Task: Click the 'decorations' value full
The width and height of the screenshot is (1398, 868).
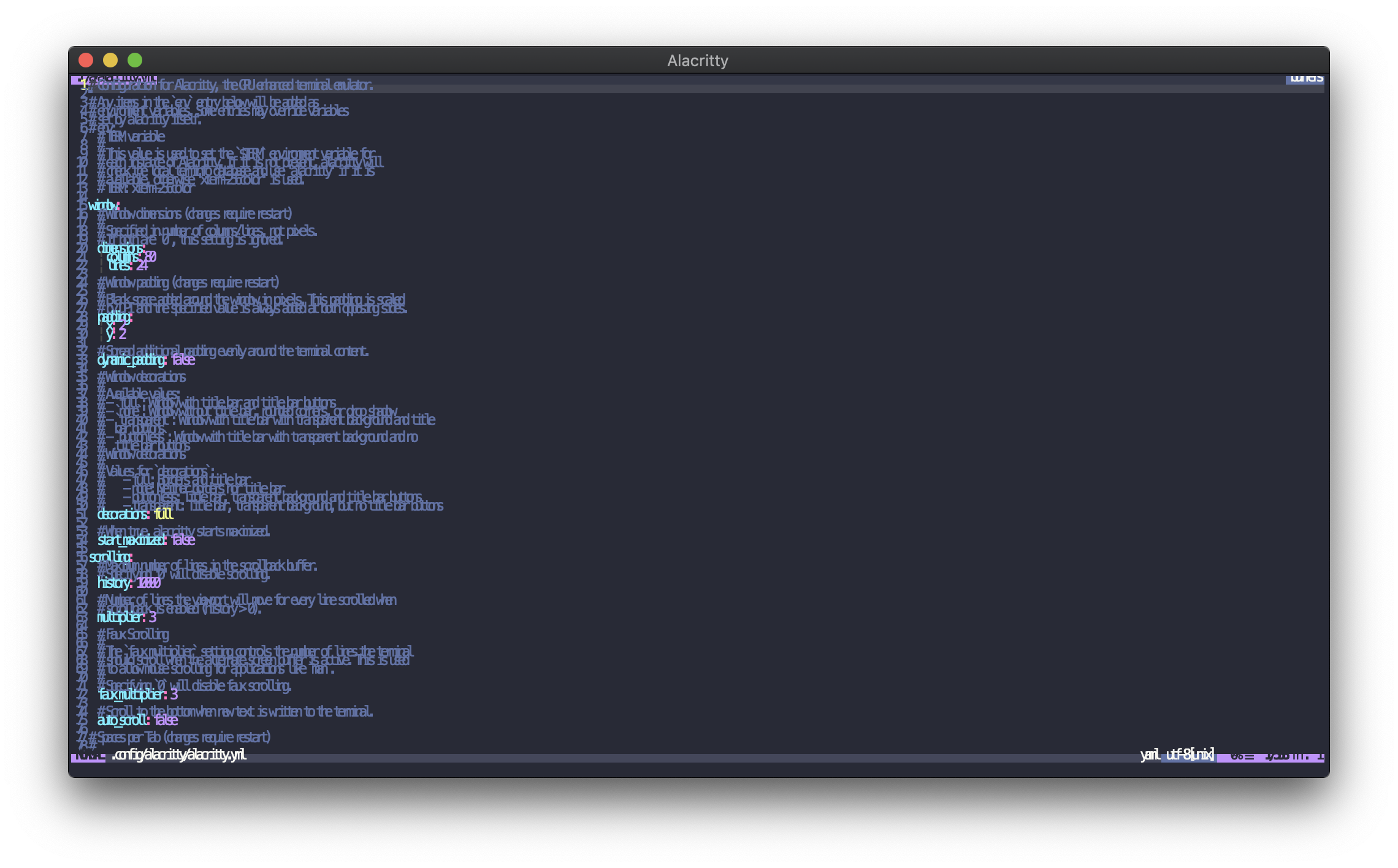Action: click(164, 514)
